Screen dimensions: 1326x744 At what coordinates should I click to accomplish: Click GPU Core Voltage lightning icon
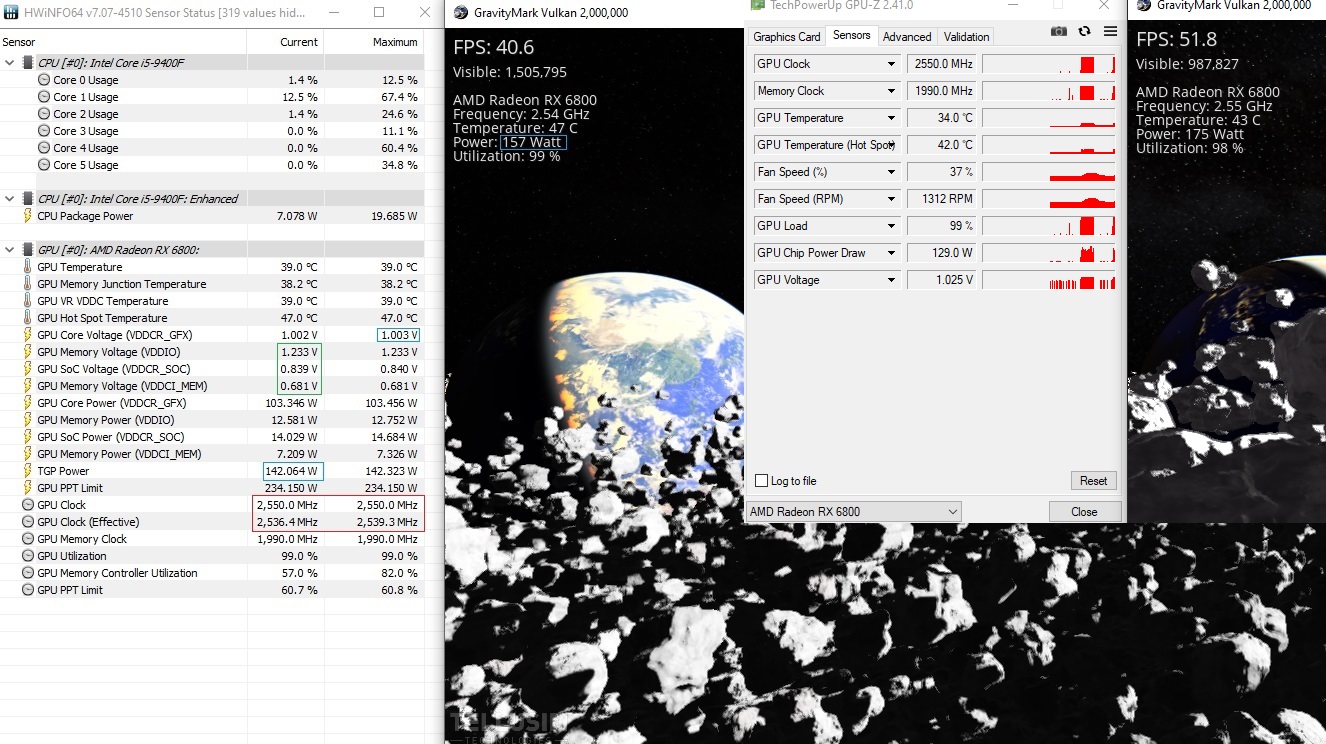click(x=27, y=335)
